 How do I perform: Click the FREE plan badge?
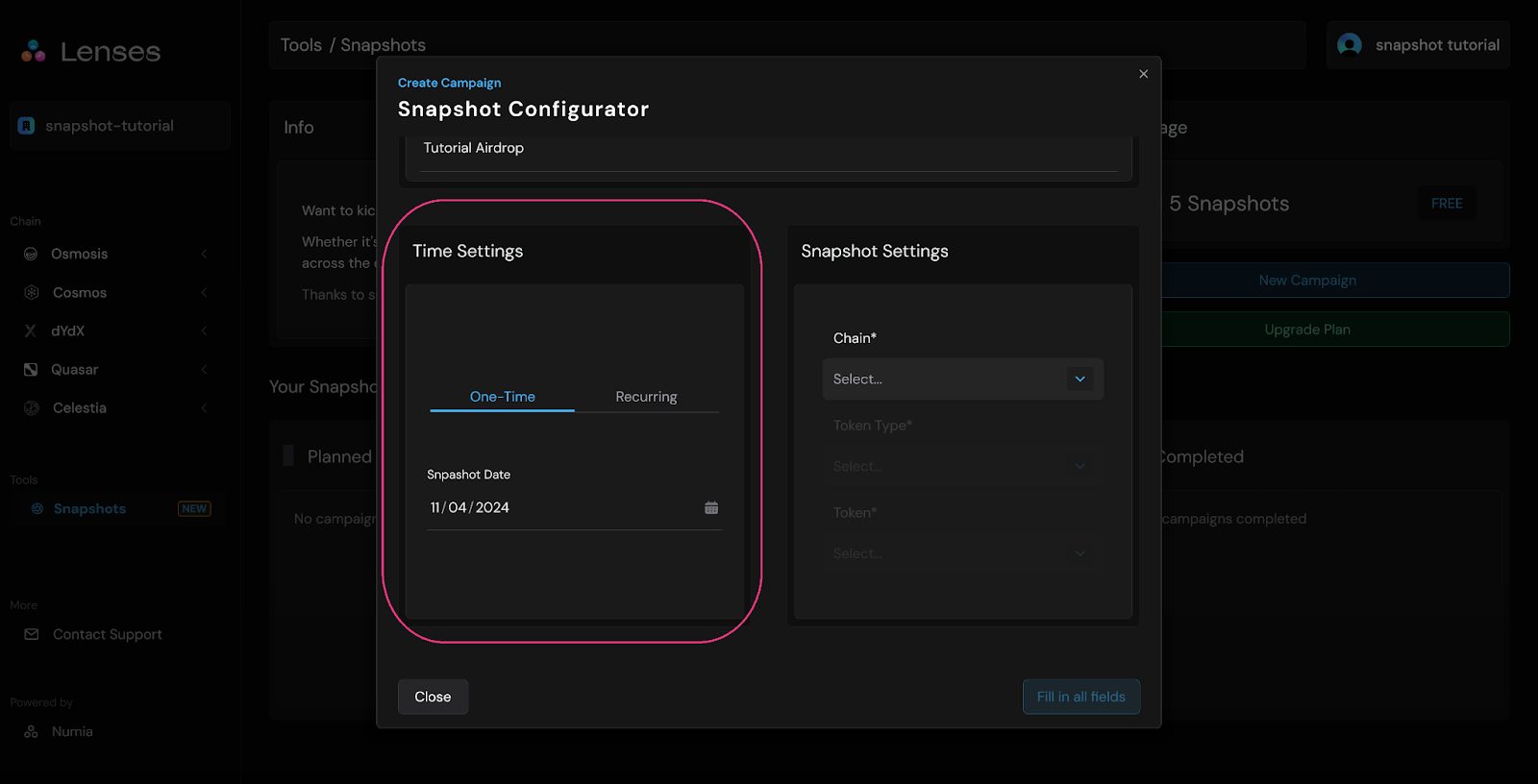coord(1447,203)
